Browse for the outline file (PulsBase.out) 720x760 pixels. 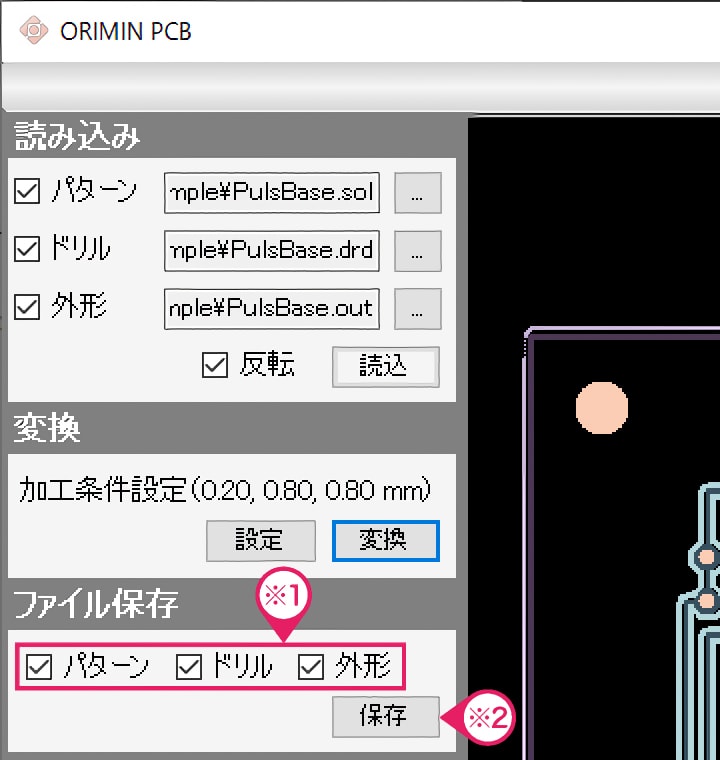click(x=417, y=309)
